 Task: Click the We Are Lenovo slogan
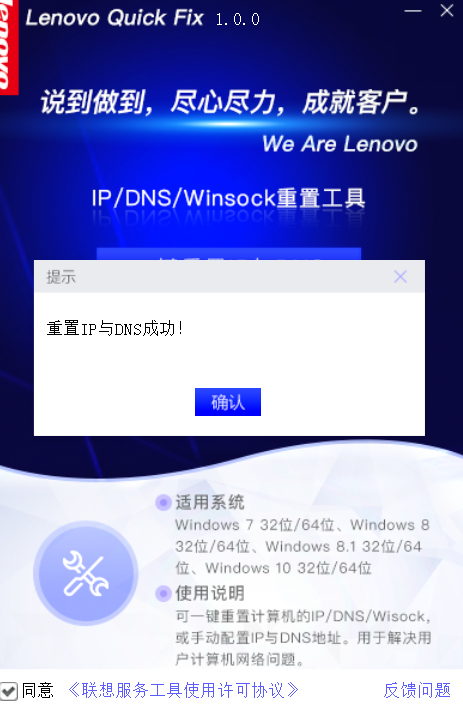point(340,144)
